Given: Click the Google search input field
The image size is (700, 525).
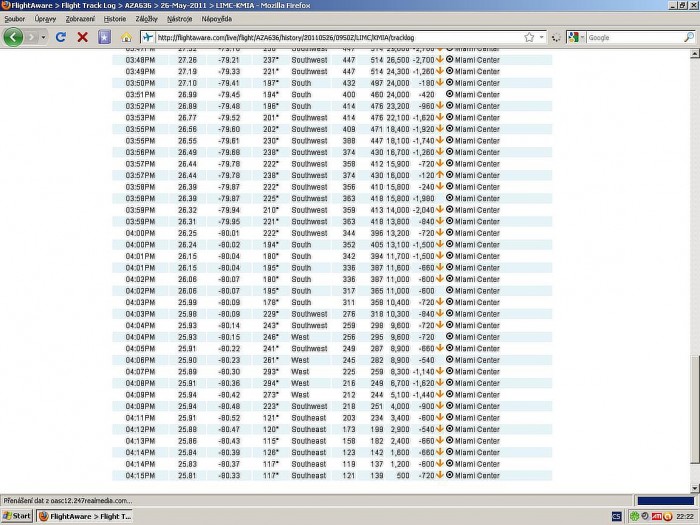Looking at the screenshot, I should pyautogui.click(x=635, y=38).
